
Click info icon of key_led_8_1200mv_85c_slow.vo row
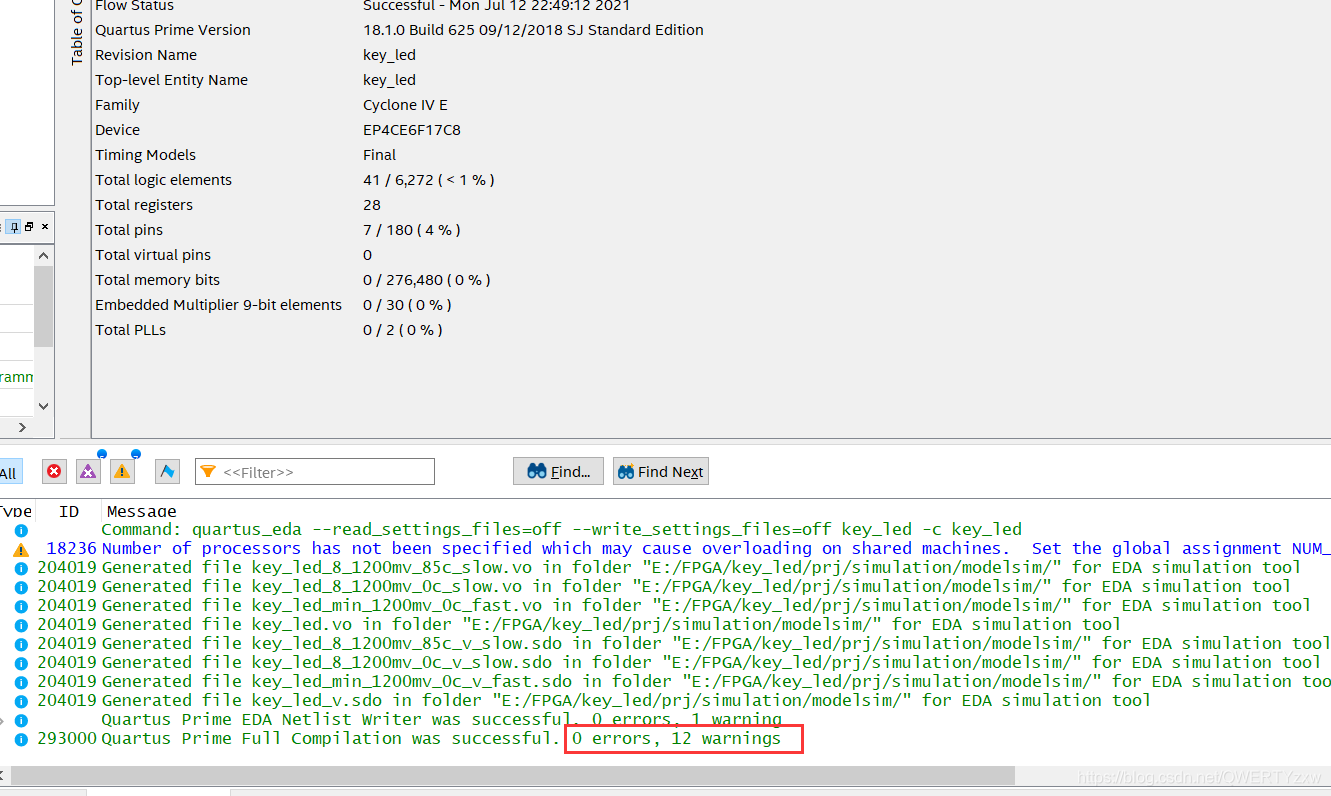pos(21,568)
